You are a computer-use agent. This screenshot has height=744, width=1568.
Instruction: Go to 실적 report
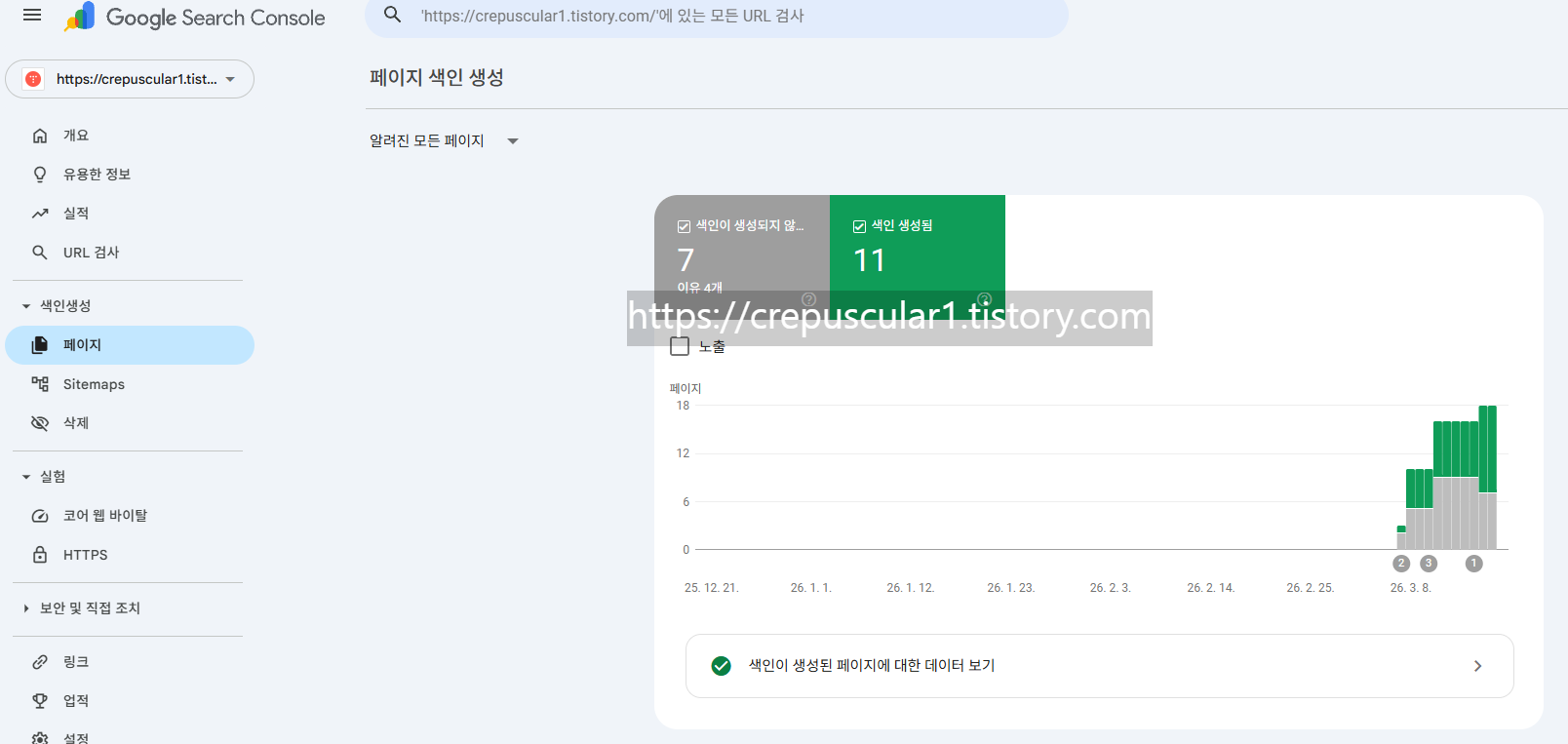click(x=130, y=214)
